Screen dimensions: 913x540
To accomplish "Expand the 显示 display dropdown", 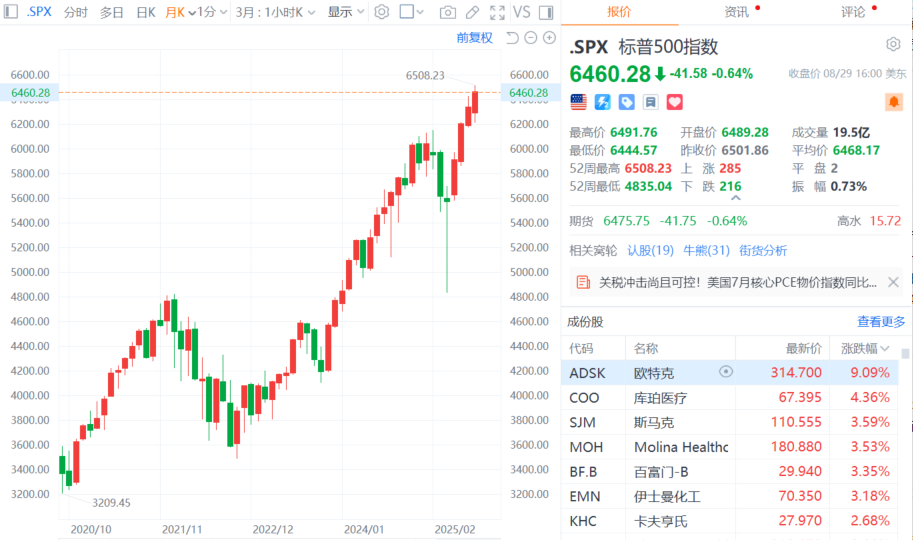I will click(346, 12).
